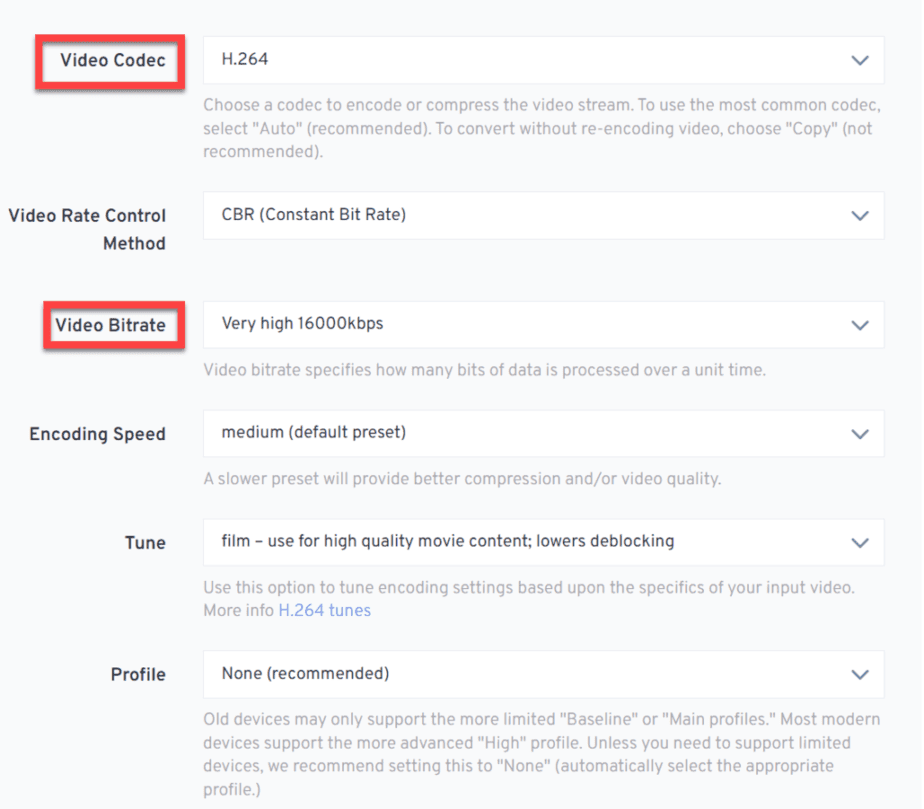Open the CBR (Constant Bit Rate) dropdown
Viewport: 924px width, 809px height.
coord(543,215)
